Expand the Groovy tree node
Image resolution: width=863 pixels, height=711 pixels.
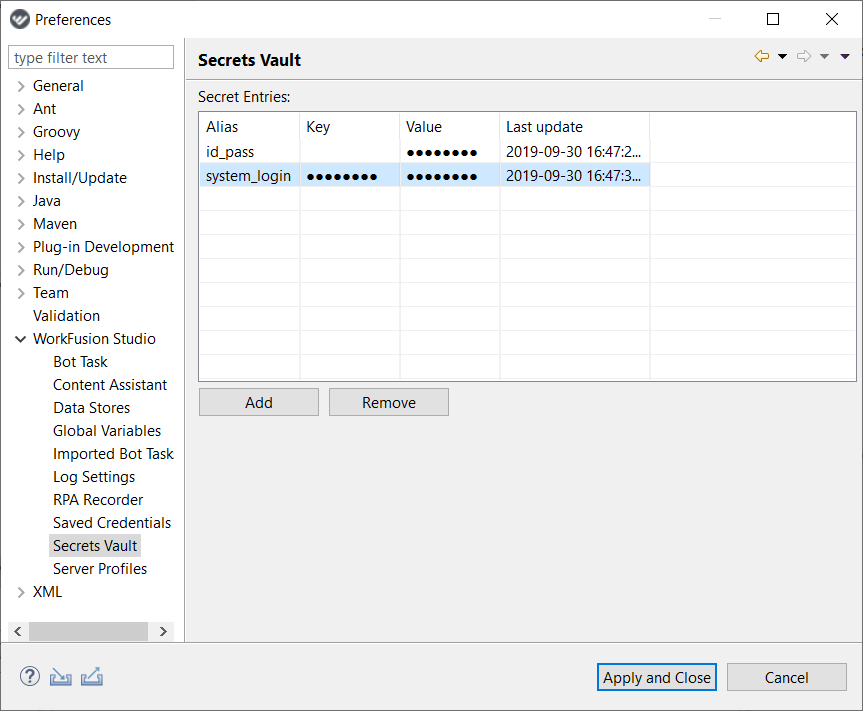(21, 133)
